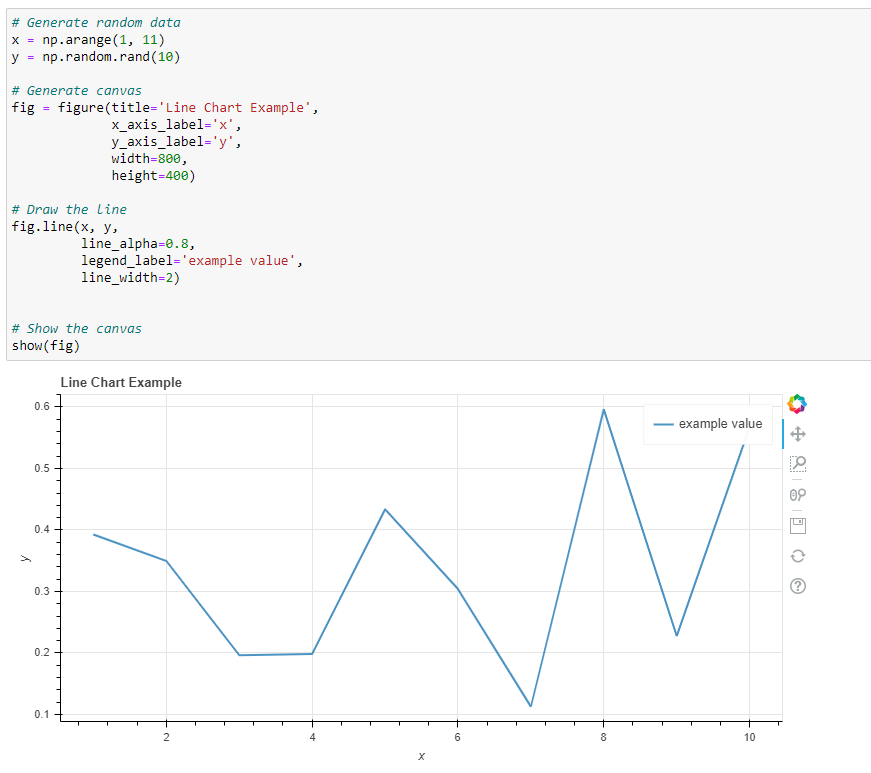
Task: Open the Bokeh help icon
Action: 797,587
